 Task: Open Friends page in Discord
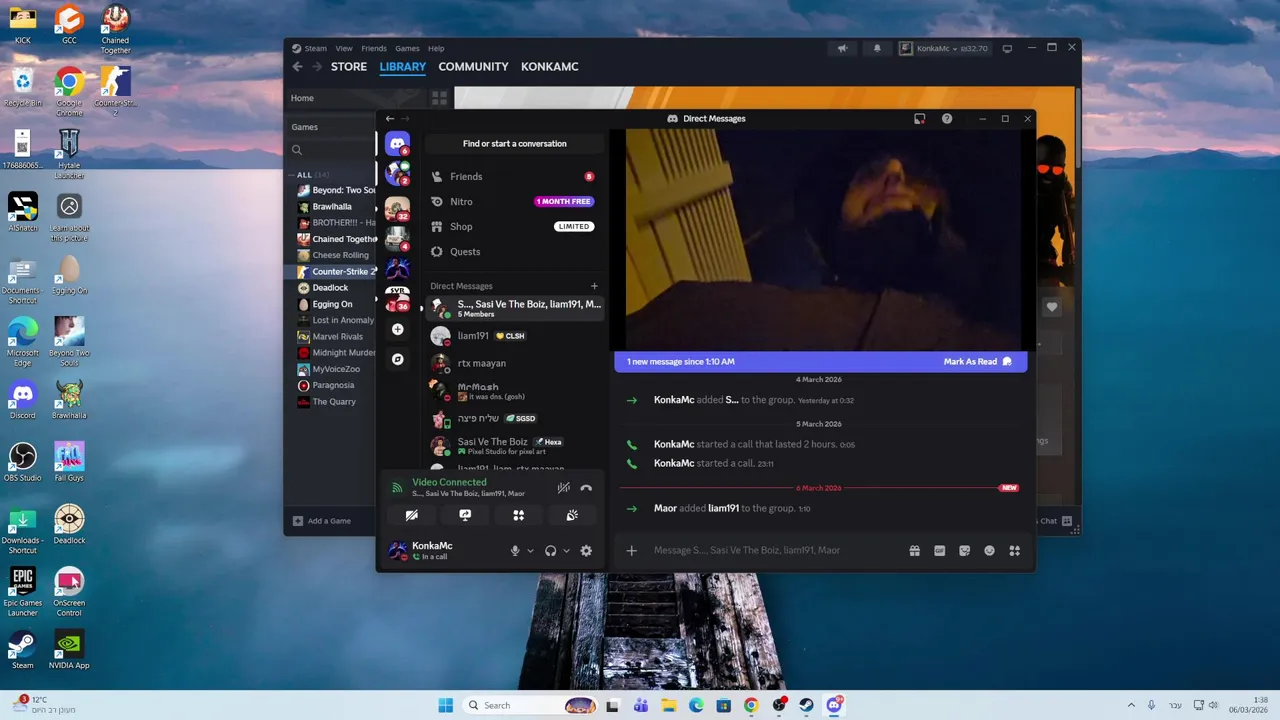point(514,176)
